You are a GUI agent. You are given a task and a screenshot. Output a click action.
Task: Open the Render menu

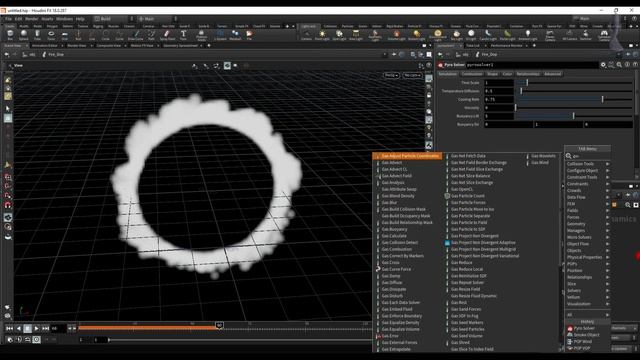pos(31,19)
